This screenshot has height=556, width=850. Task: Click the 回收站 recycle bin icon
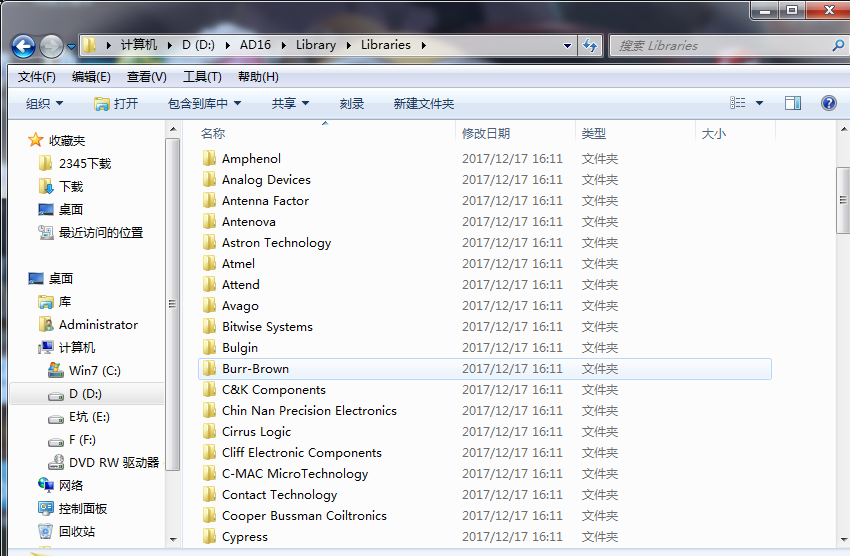coord(46,532)
